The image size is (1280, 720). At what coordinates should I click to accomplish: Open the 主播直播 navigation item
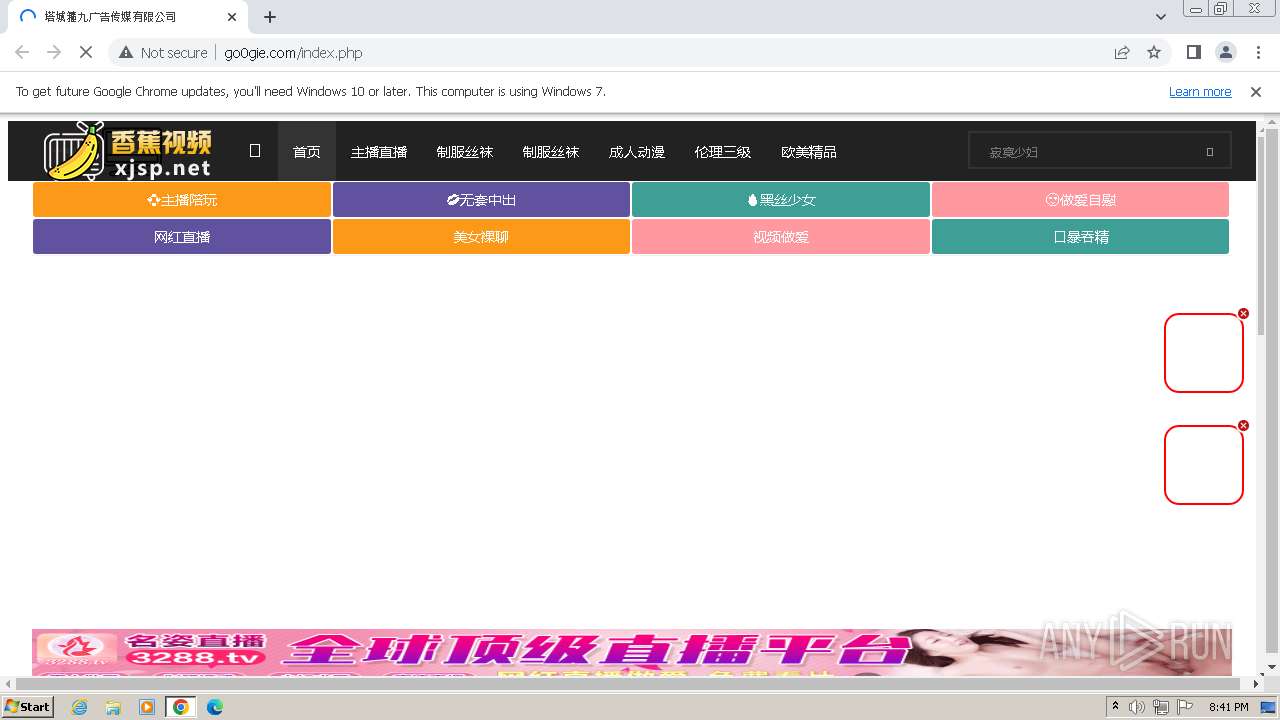[x=379, y=152]
